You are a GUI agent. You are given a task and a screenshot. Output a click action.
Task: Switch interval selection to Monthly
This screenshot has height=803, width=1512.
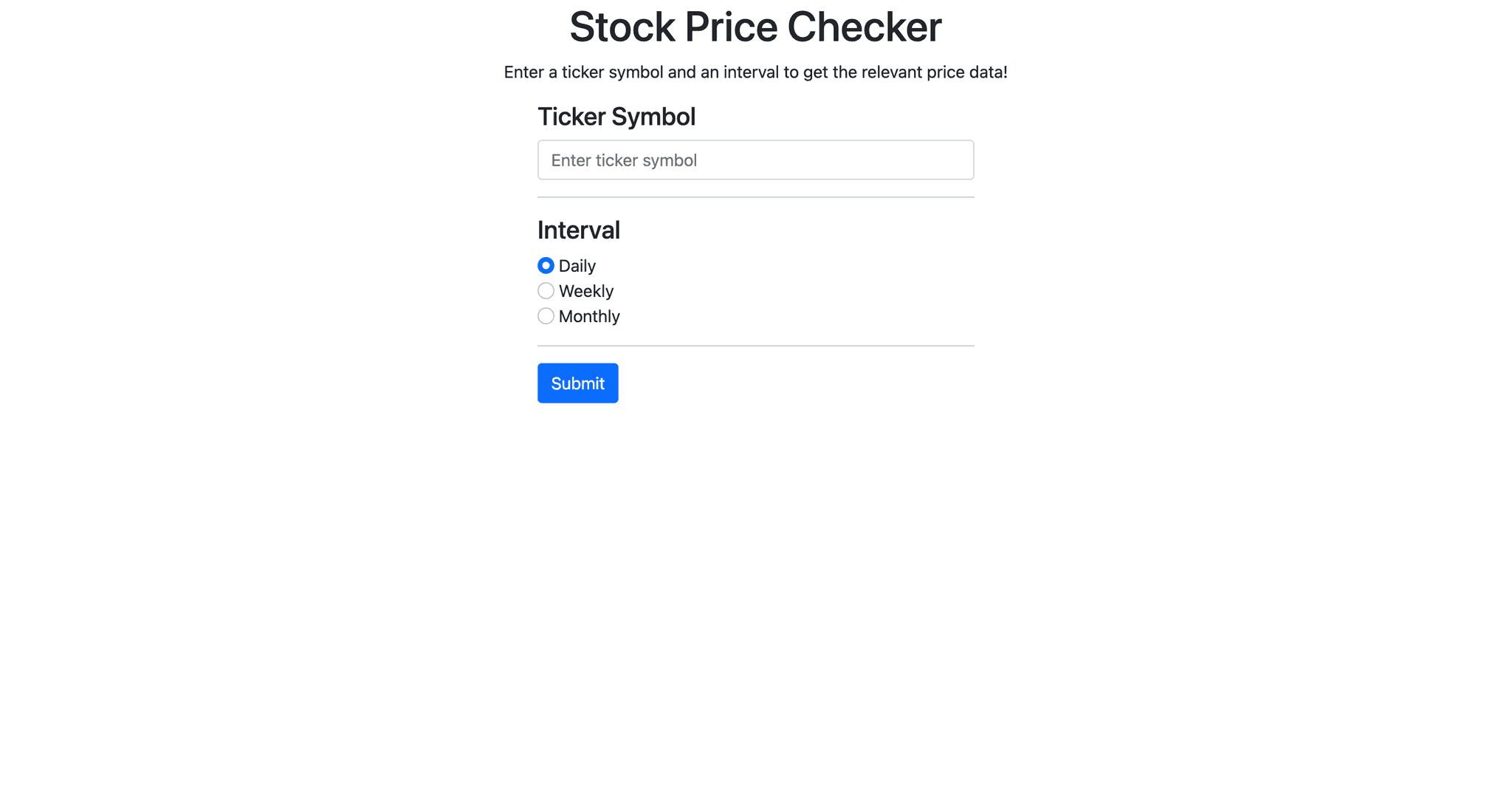click(546, 315)
